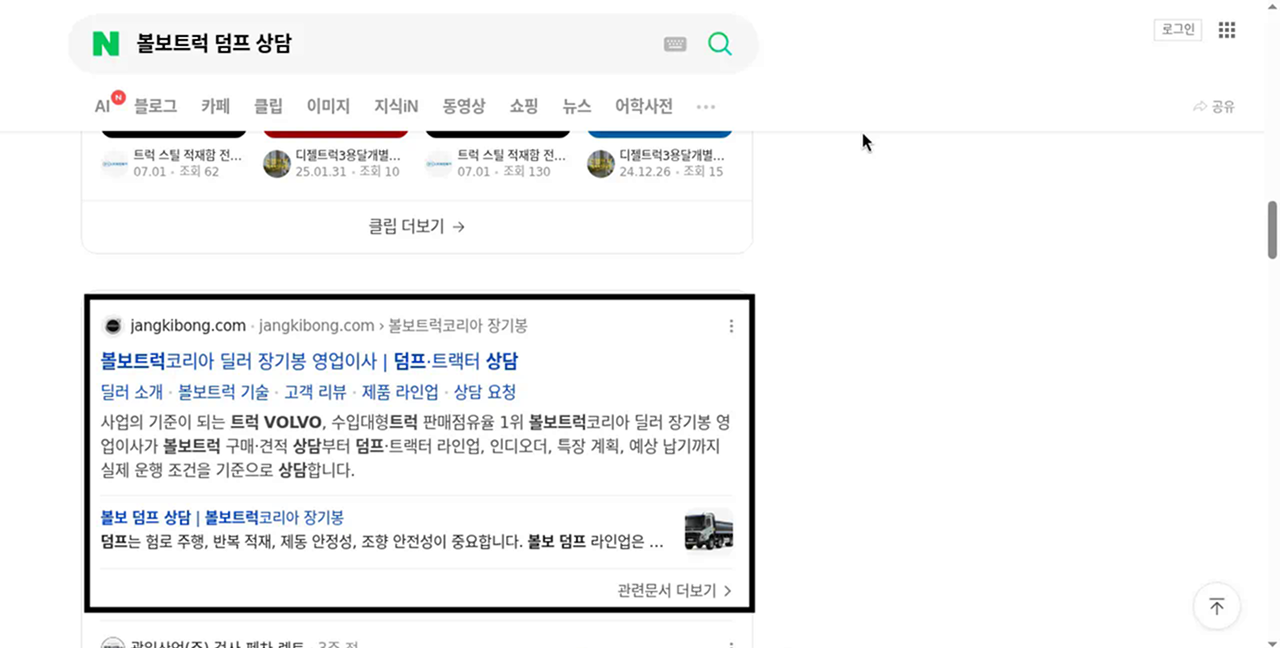1280x648 pixels.
Task: Switch to the 어학사전 tab
Action: point(644,106)
